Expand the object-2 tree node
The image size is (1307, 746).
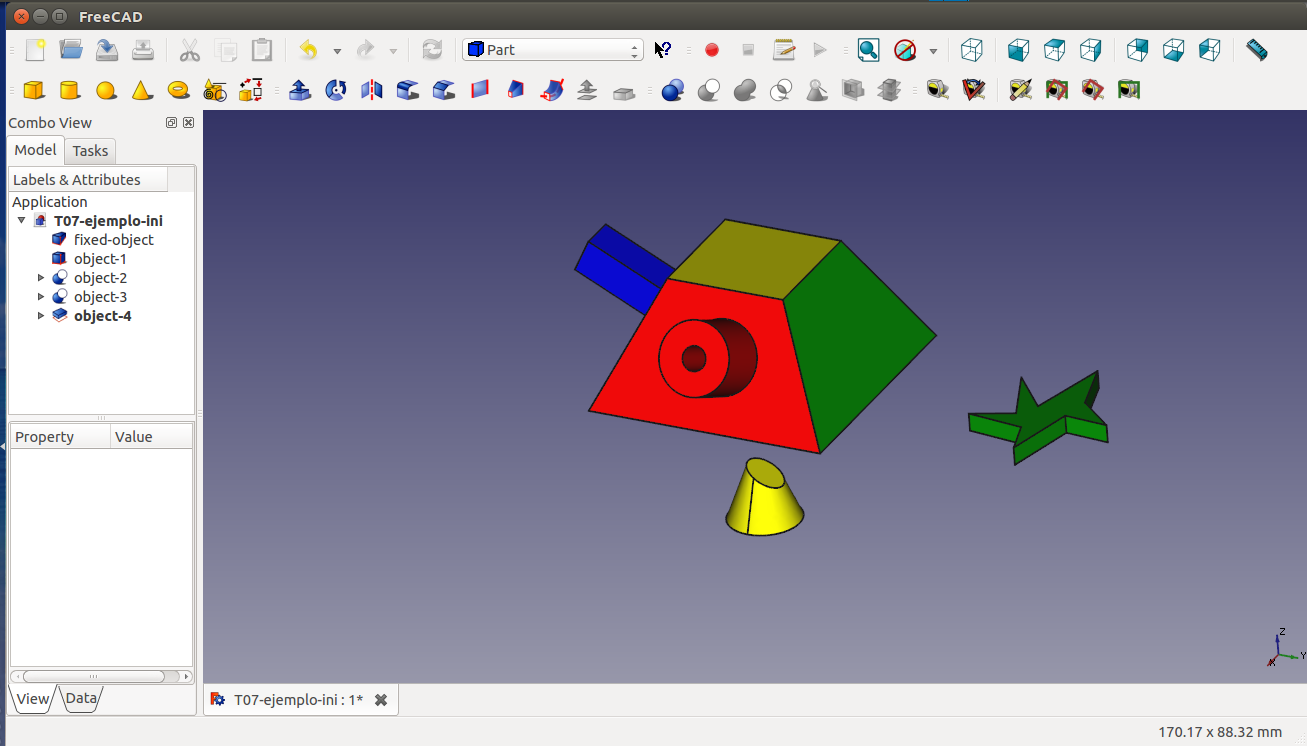[x=41, y=278]
